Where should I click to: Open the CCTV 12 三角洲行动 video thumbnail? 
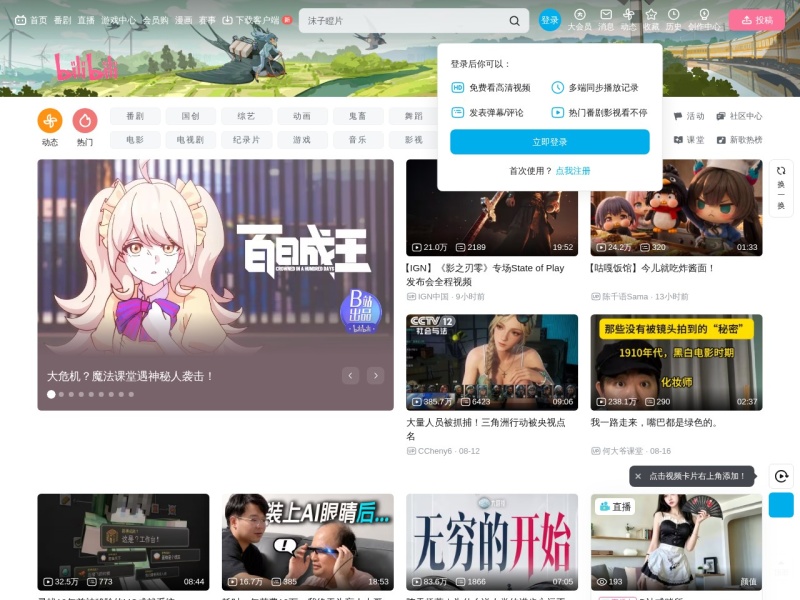pyautogui.click(x=492, y=362)
